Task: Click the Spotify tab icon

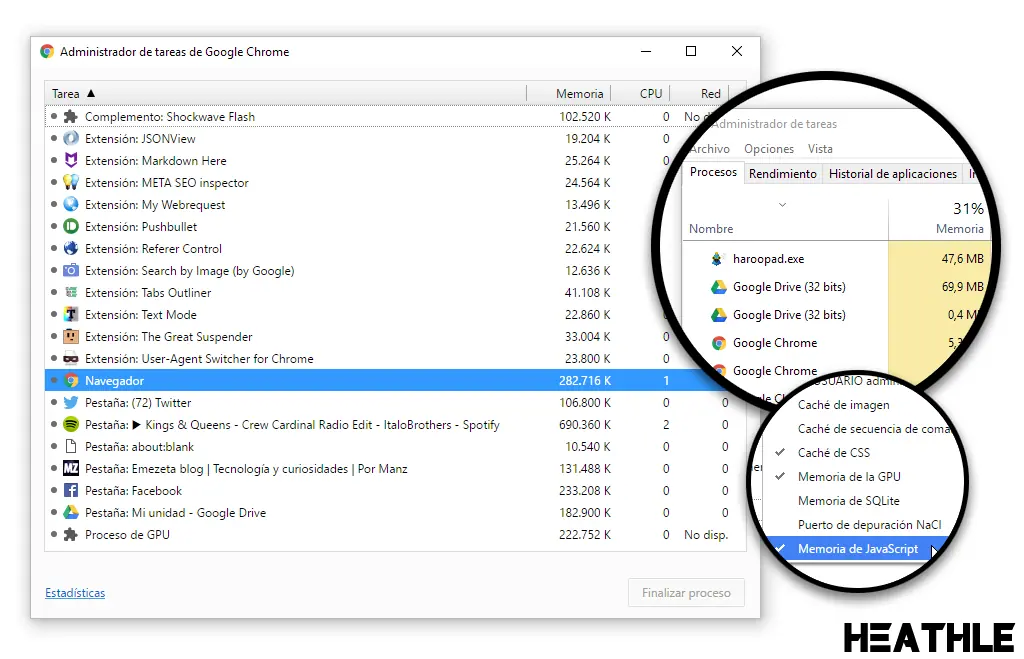Action: 71,425
